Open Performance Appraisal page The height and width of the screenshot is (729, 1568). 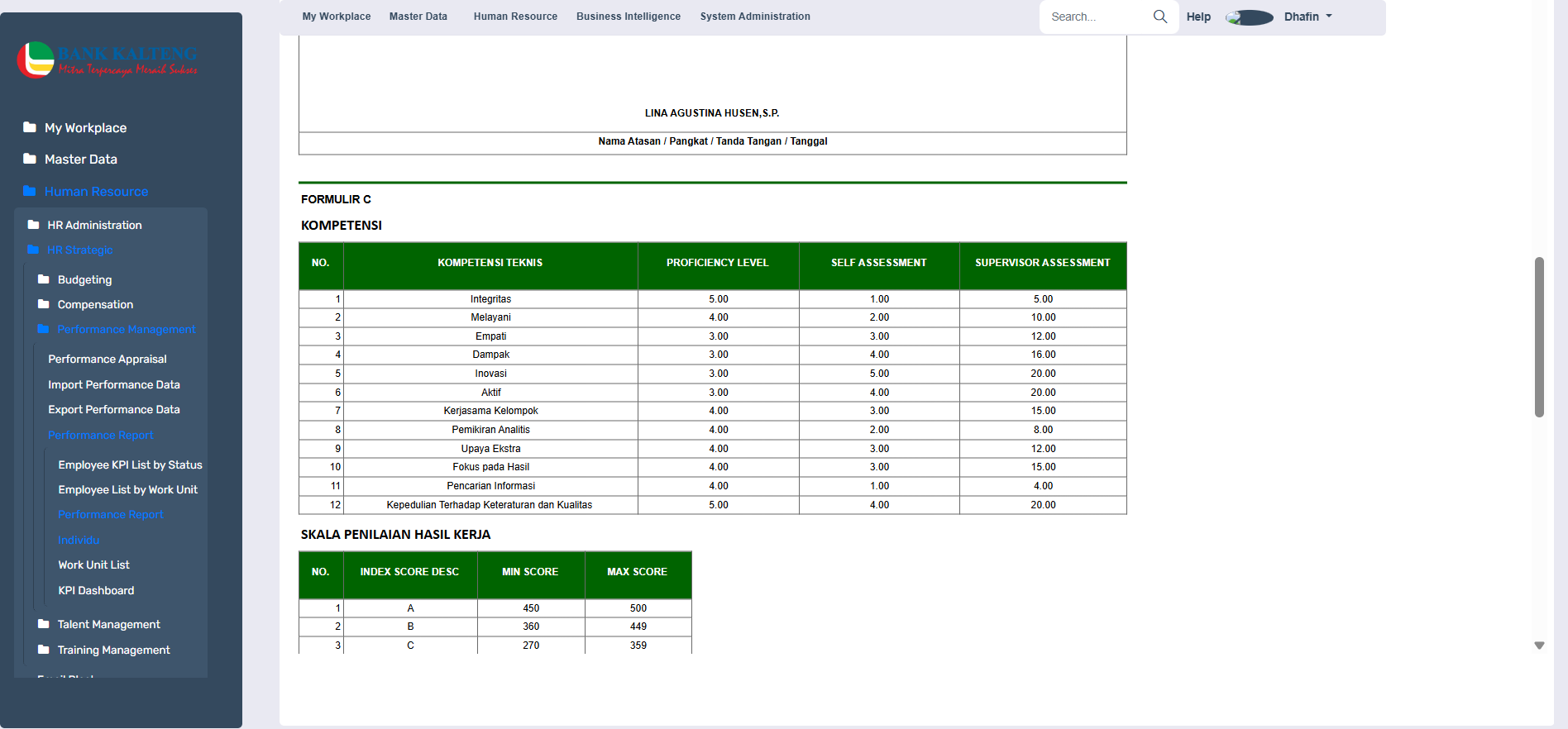(108, 359)
